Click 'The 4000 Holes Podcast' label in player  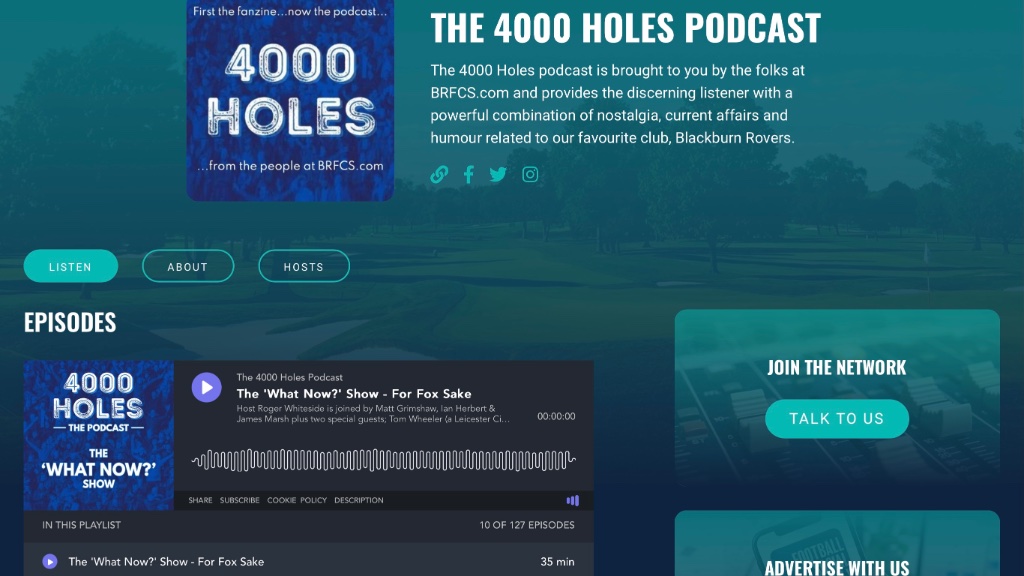coord(289,377)
